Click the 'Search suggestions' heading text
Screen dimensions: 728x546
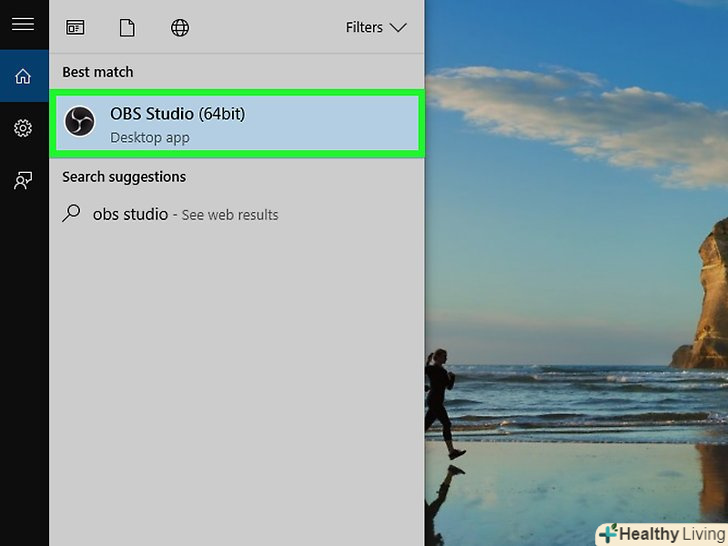point(124,177)
